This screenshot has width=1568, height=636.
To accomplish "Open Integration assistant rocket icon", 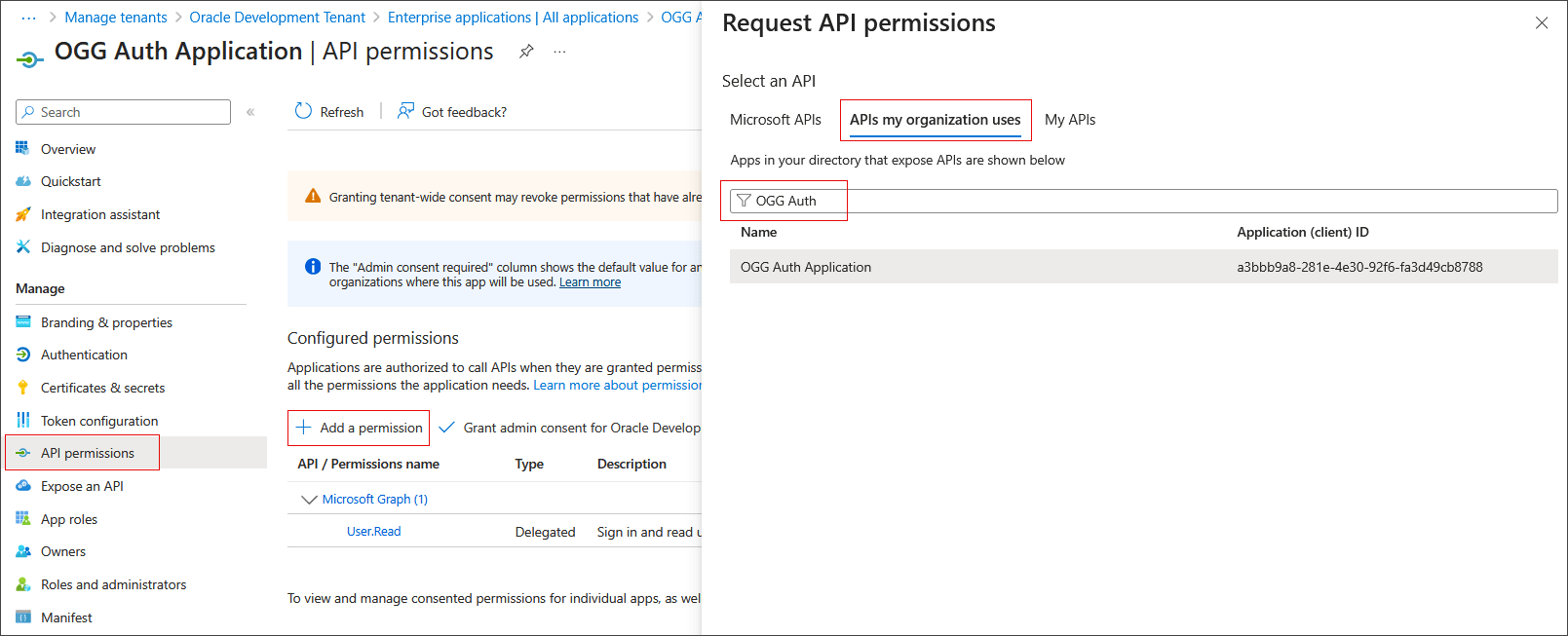I will tap(23, 214).
